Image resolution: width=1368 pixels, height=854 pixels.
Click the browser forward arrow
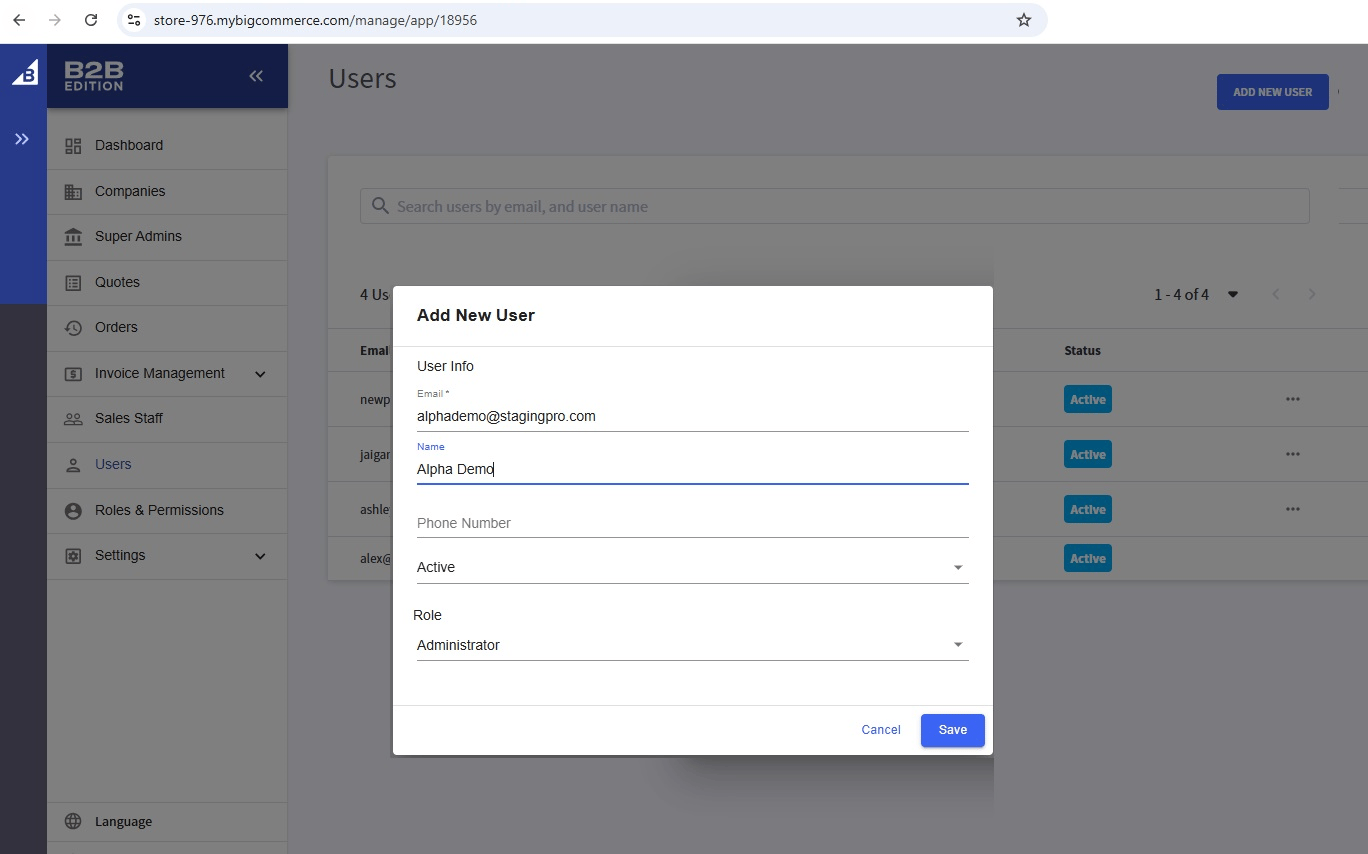point(55,20)
